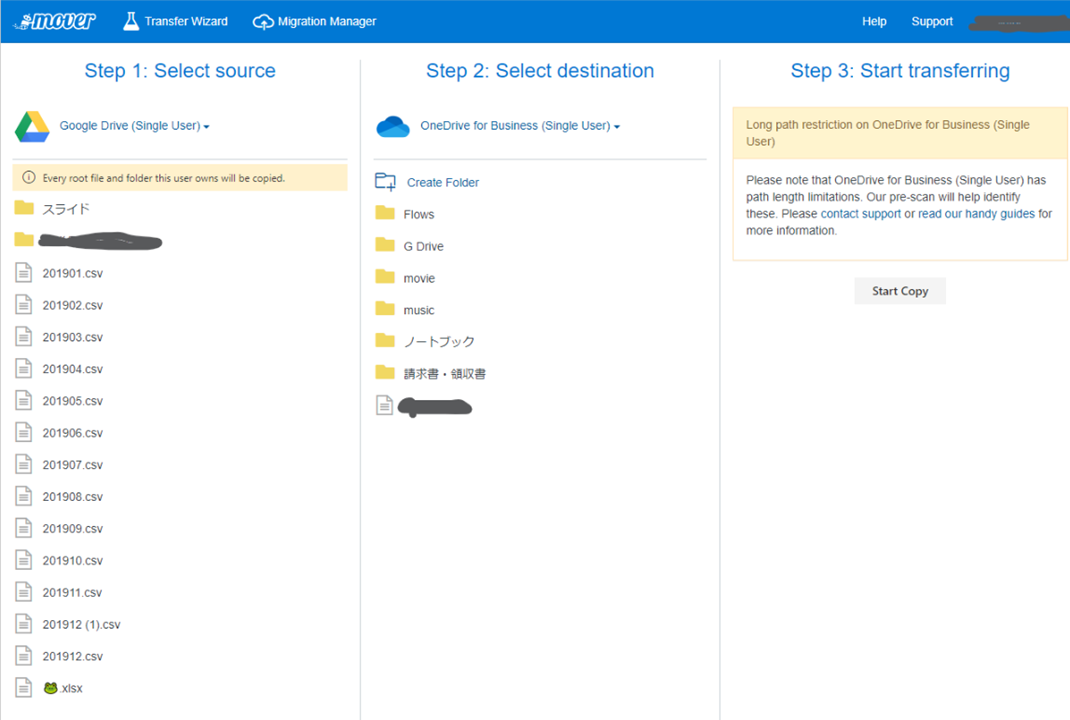Open the Support menu item

tap(932, 21)
